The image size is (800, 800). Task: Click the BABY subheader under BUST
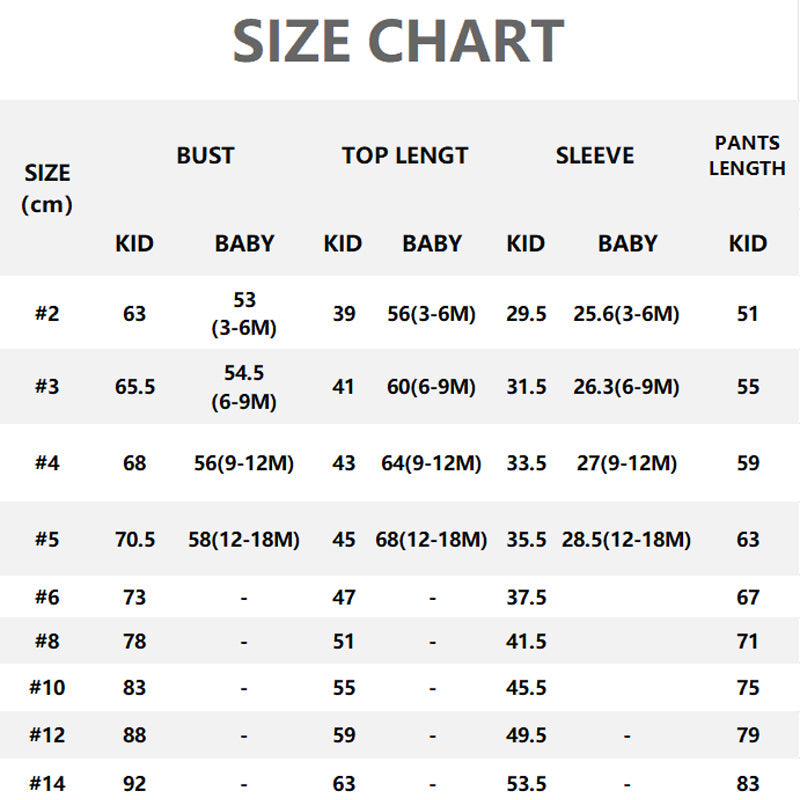244,243
